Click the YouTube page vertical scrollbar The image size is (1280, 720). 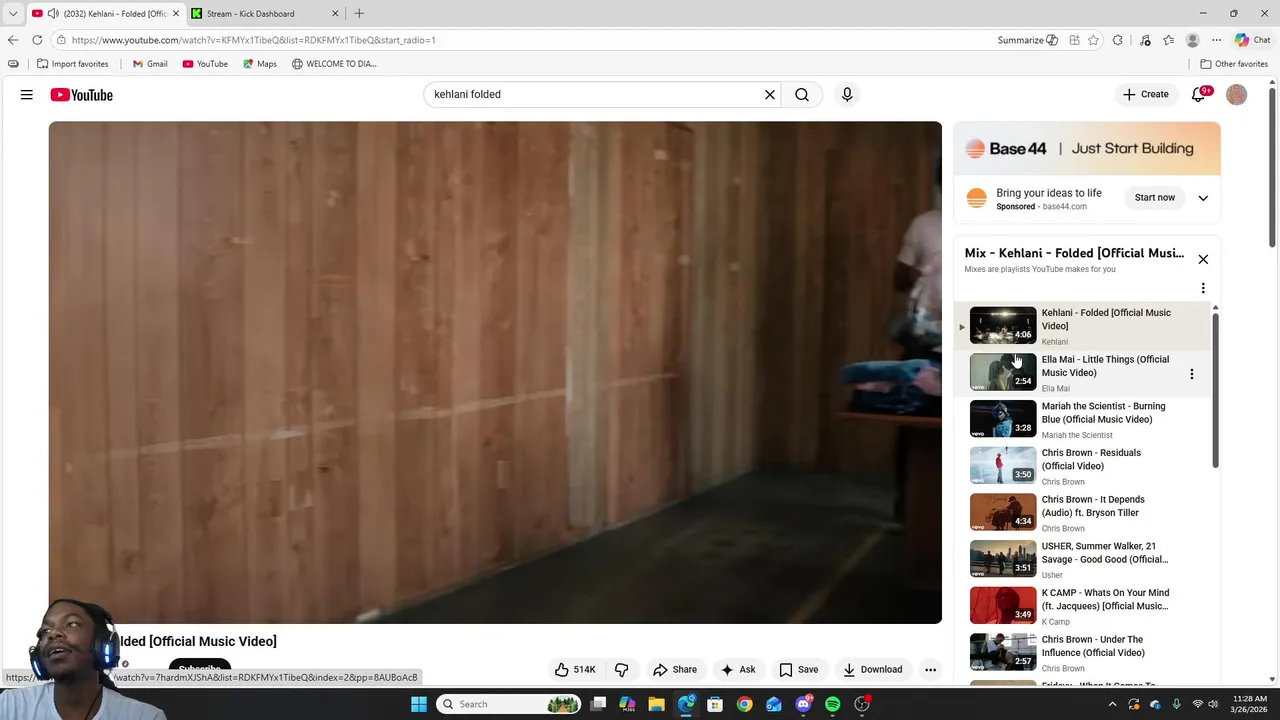click(x=1272, y=168)
